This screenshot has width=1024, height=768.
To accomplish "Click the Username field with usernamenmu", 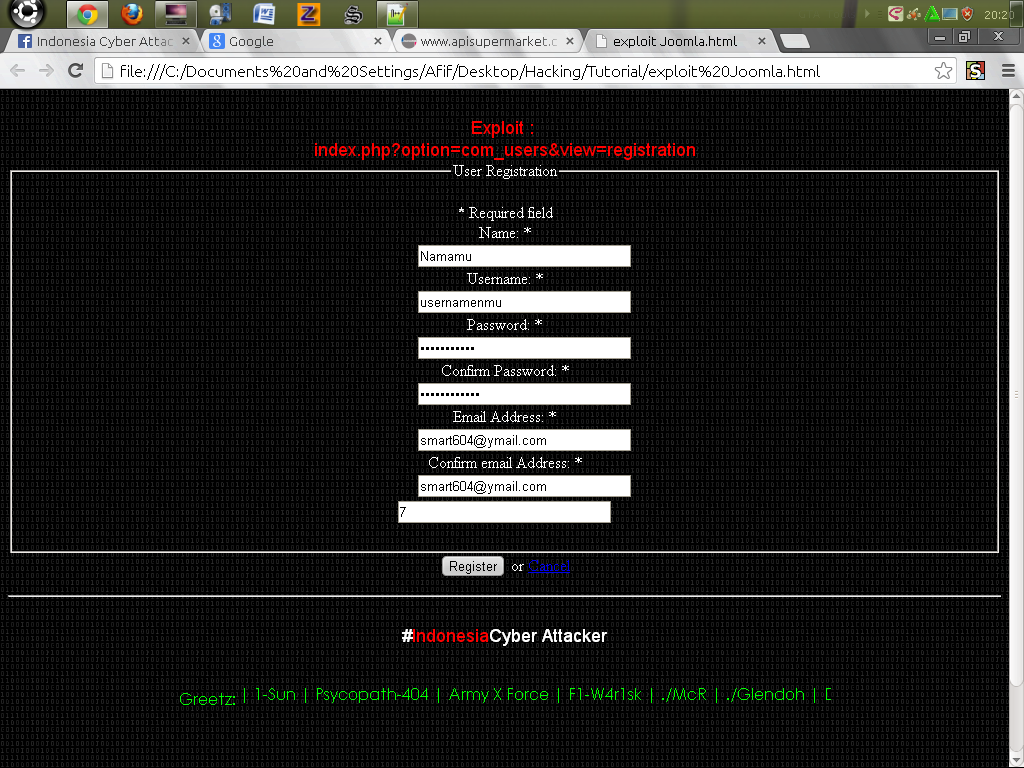I will tap(524, 302).
